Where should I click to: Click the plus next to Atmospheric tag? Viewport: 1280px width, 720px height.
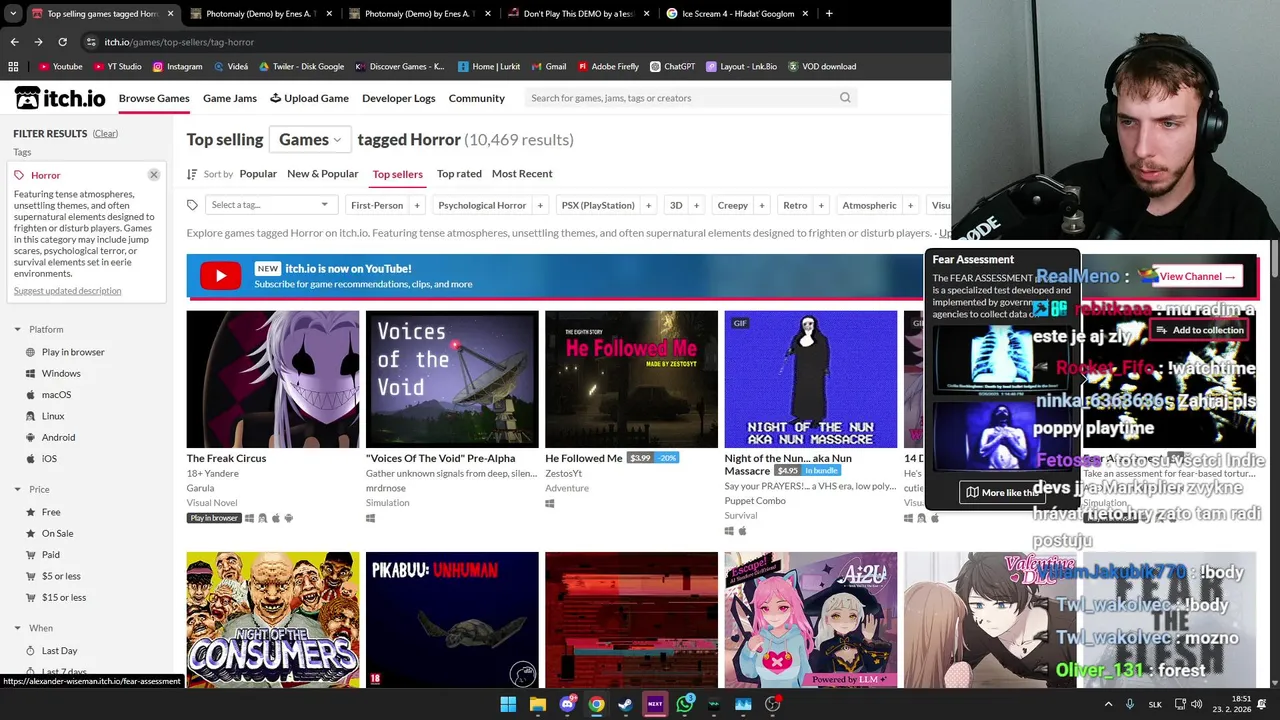(x=911, y=205)
